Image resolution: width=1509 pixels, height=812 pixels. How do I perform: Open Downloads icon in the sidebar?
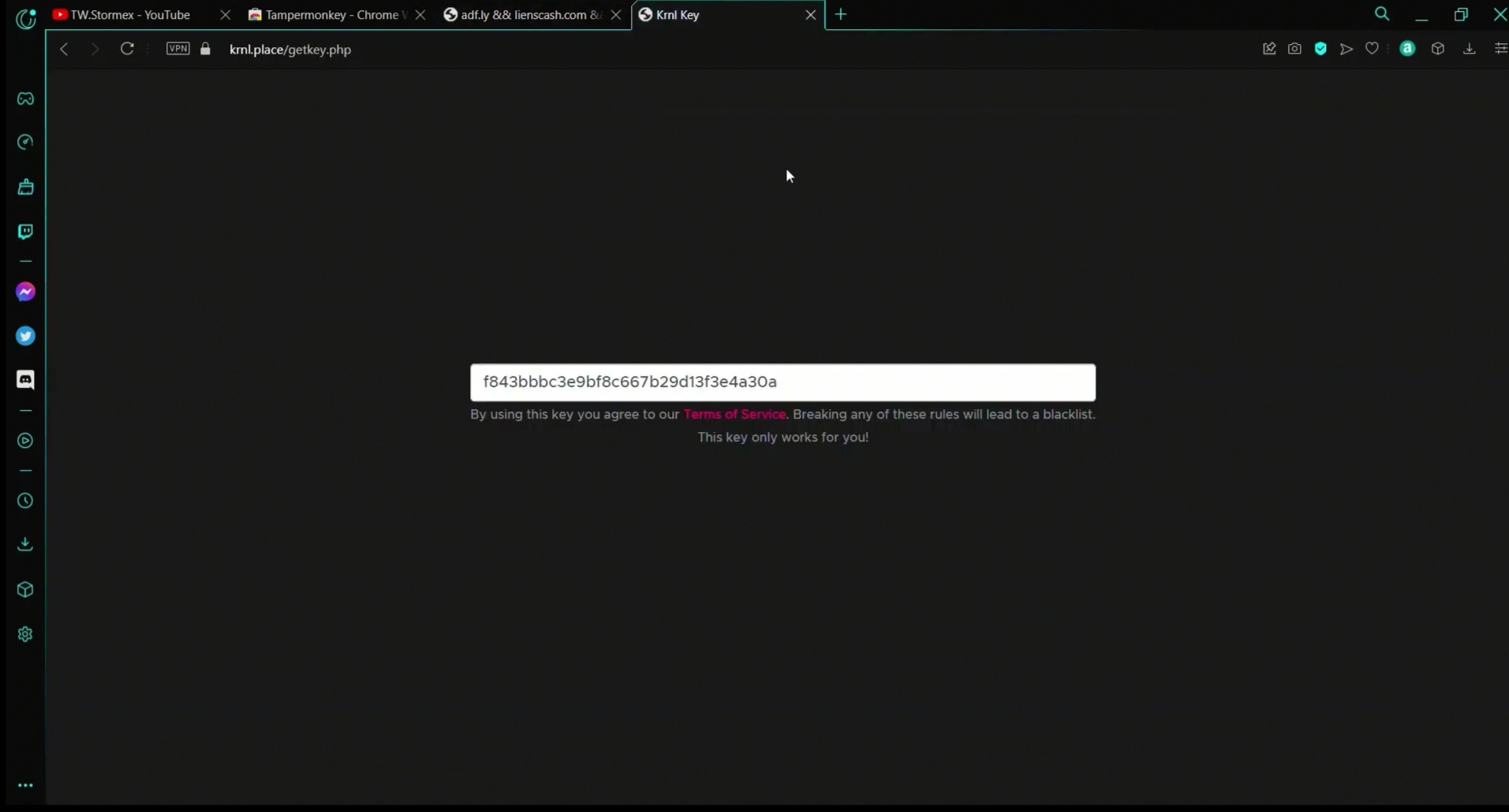25,544
